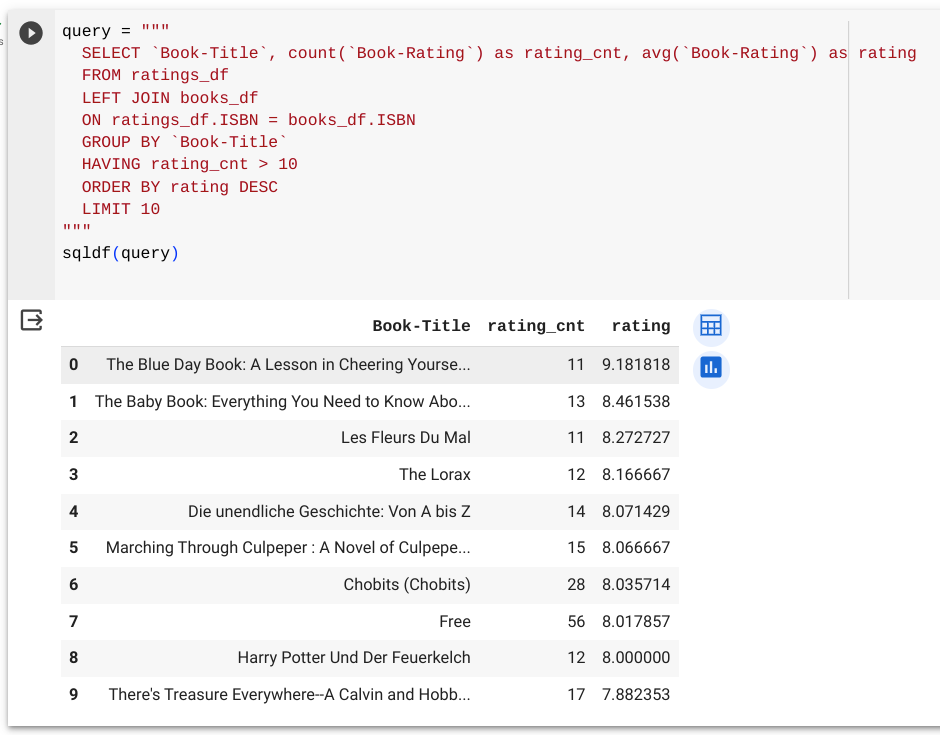
Task: Place cursor on HAVING rating_cnt line
Action: click(189, 164)
